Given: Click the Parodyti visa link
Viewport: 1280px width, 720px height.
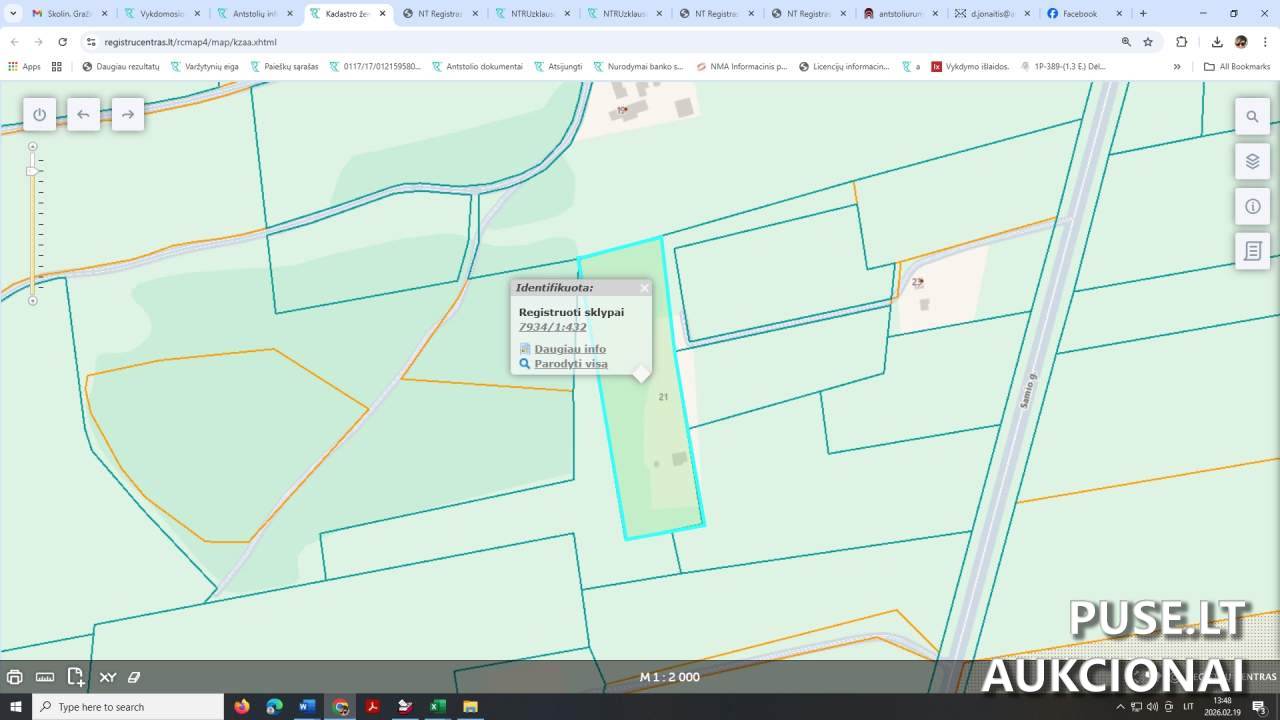Looking at the screenshot, I should pyautogui.click(x=570, y=364).
